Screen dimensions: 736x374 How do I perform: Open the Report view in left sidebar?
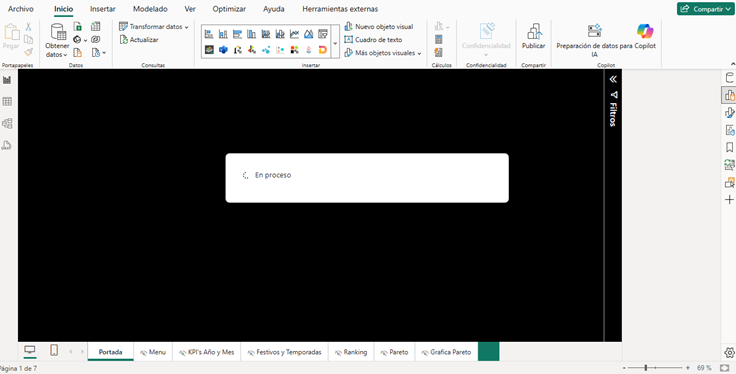point(7,80)
